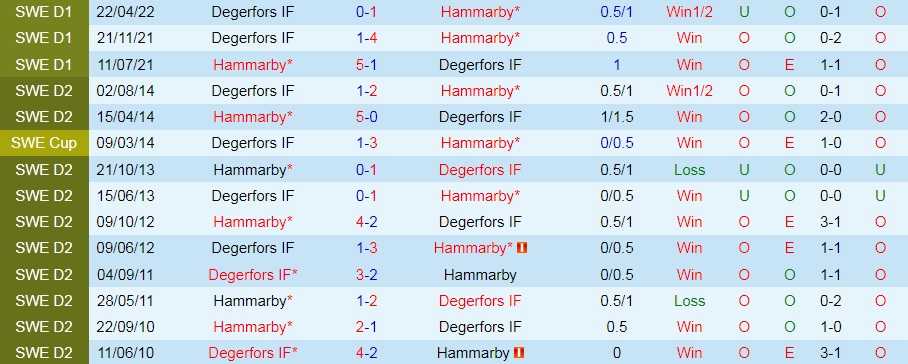The height and width of the screenshot is (364, 908).
Task: Click the Win1/2 result on 02/08/14
Action: point(689,91)
